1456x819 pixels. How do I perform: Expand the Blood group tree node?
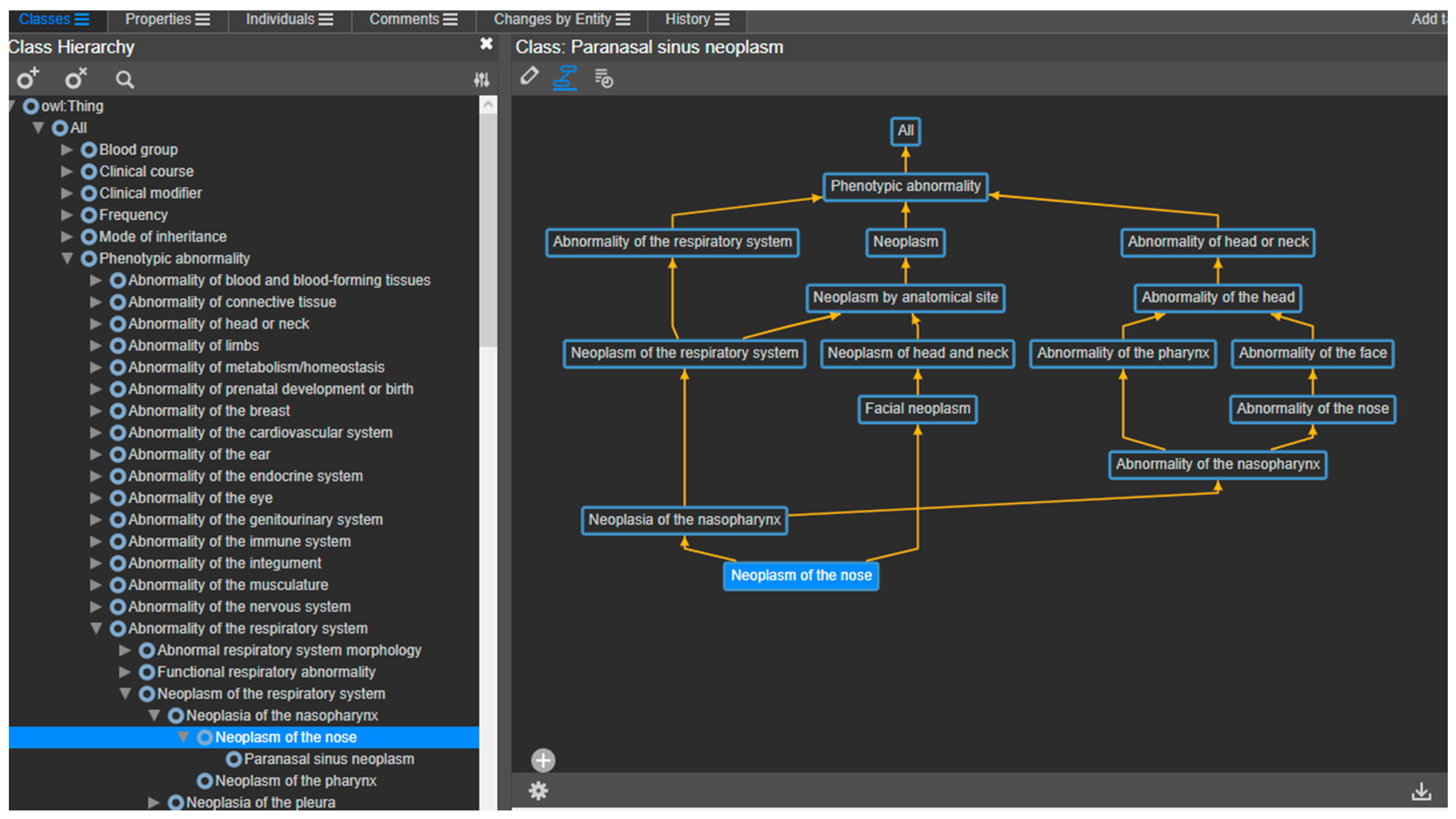coord(67,150)
